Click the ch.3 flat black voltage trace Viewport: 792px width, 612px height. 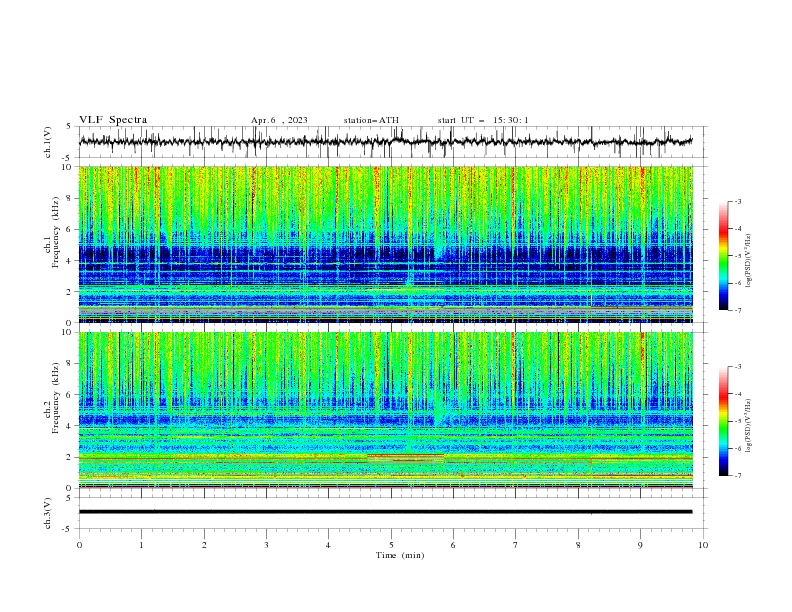385,512
